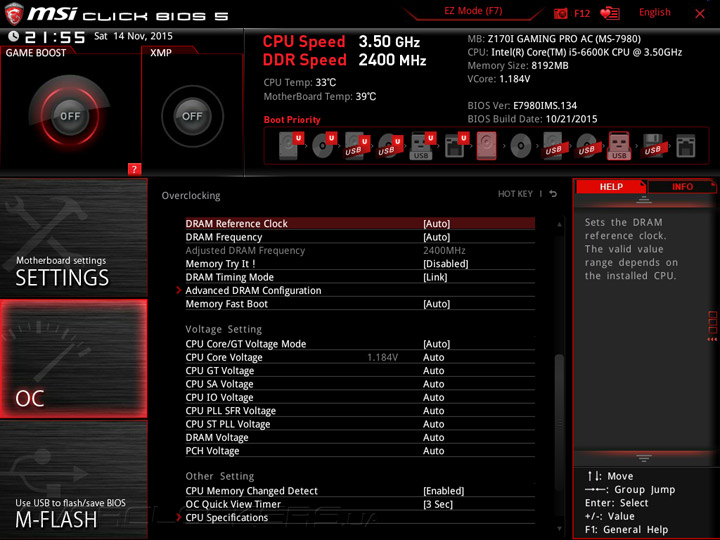Click the settings list scrollbar thumb
Screen dimensions: 720x540
click(559, 422)
